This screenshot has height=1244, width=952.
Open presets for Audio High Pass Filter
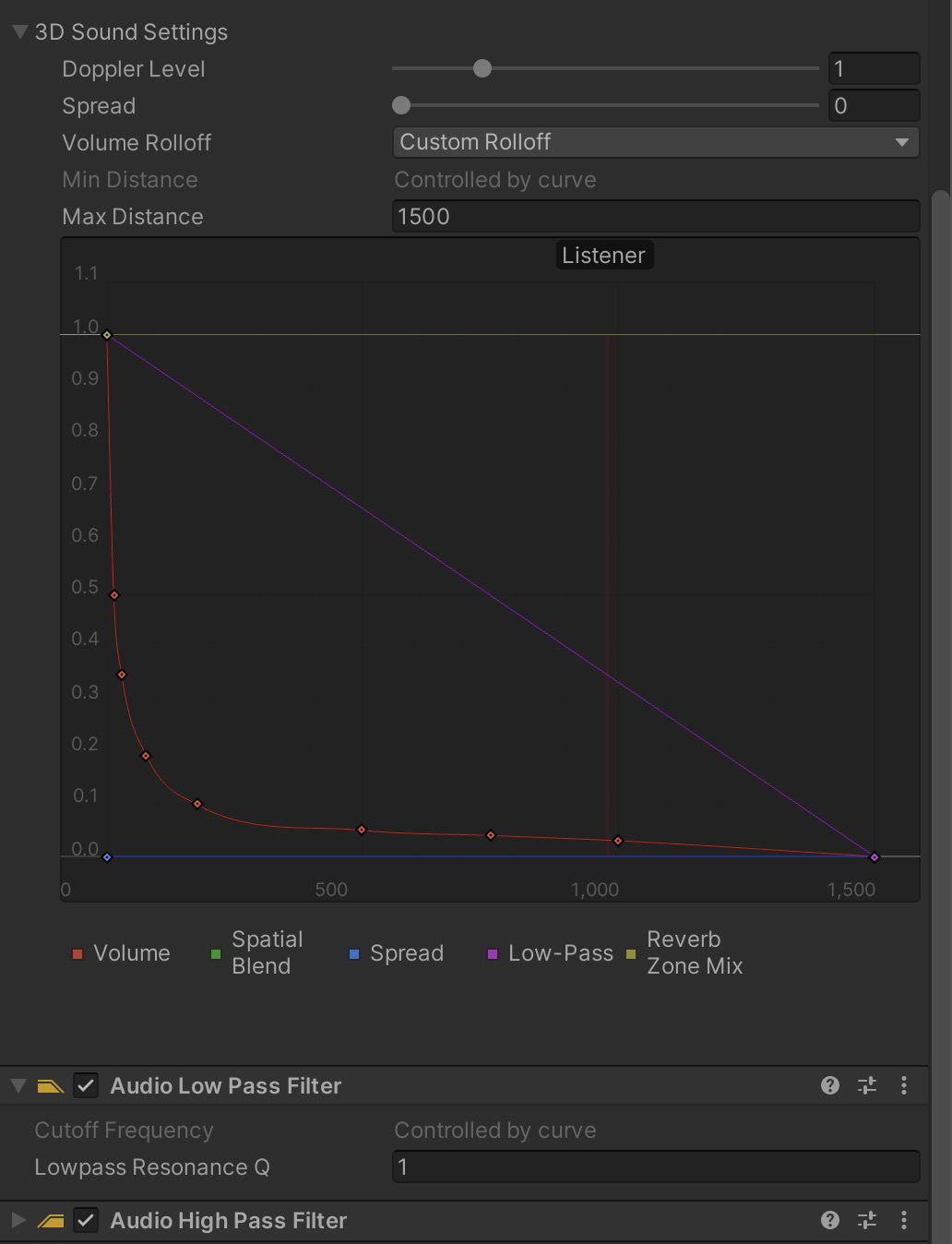coord(866,1220)
